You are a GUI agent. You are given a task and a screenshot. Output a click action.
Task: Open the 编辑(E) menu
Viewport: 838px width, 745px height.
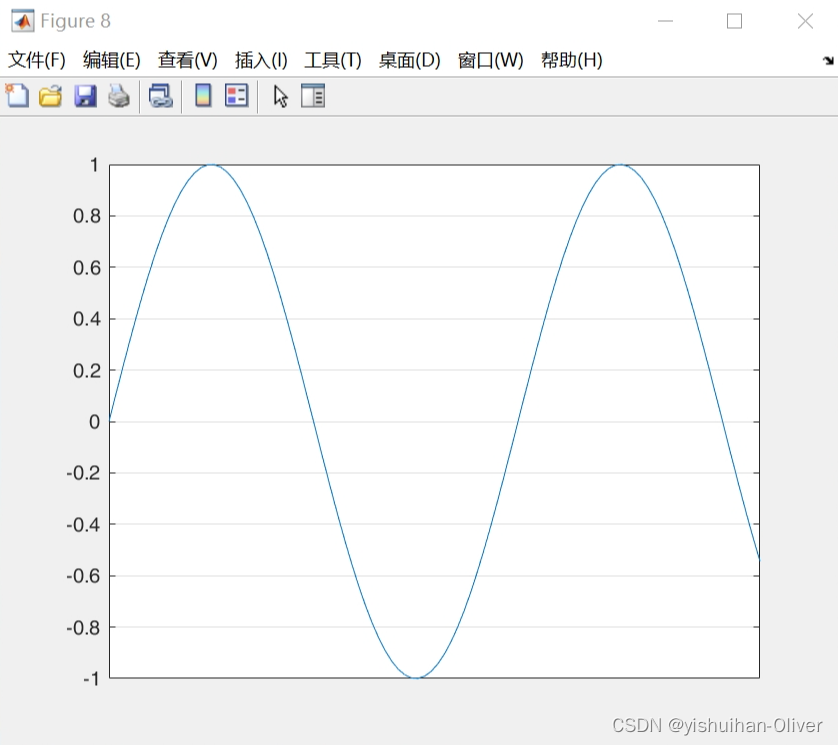pyautogui.click(x=112, y=60)
